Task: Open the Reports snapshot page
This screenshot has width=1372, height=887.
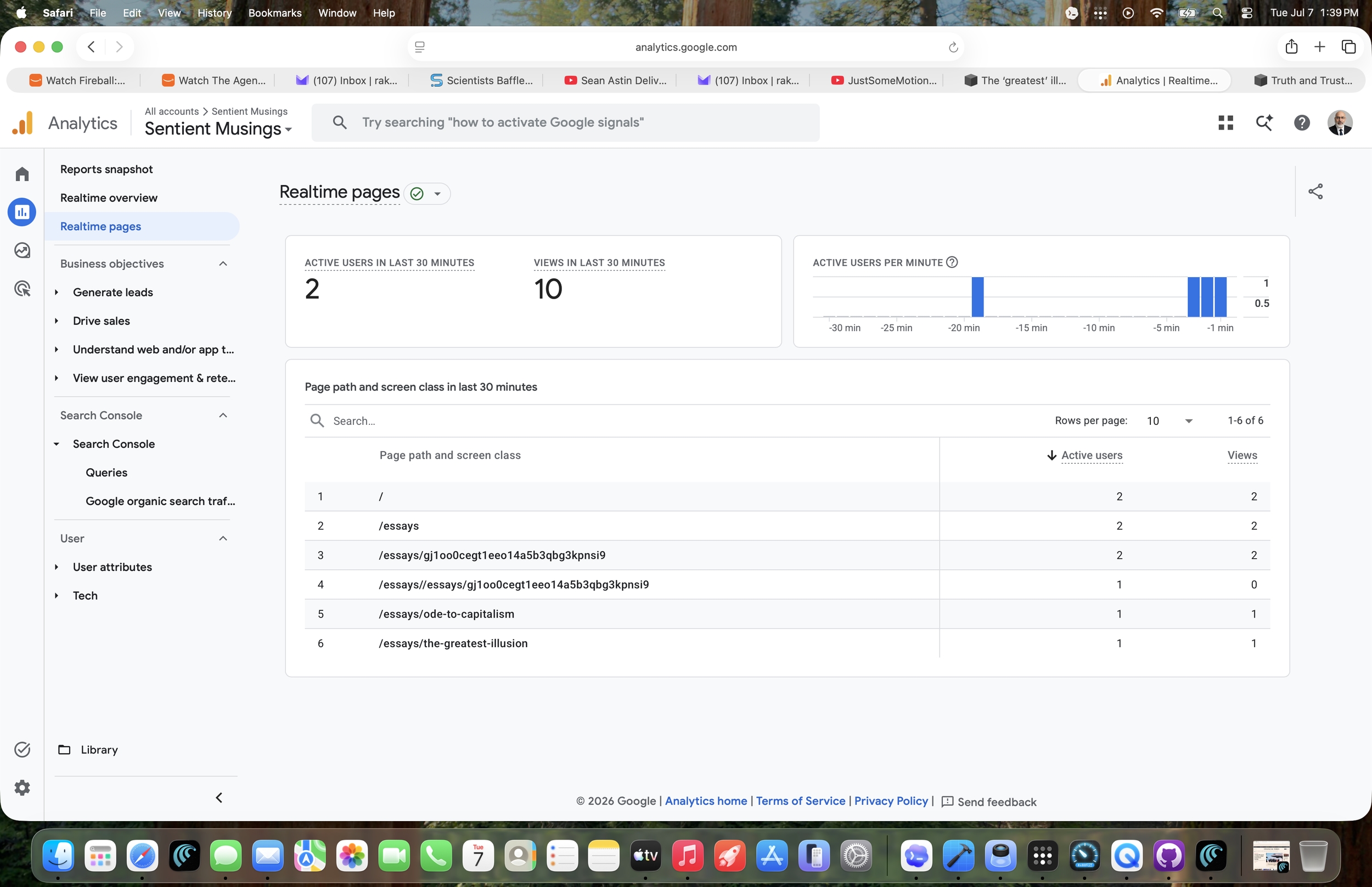Action: point(106,170)
